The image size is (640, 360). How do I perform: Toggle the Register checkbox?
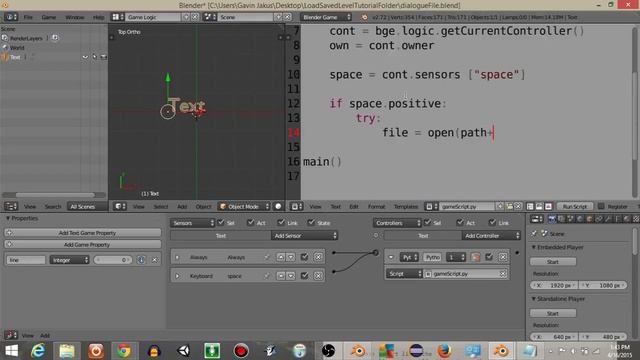coord(601,207)
